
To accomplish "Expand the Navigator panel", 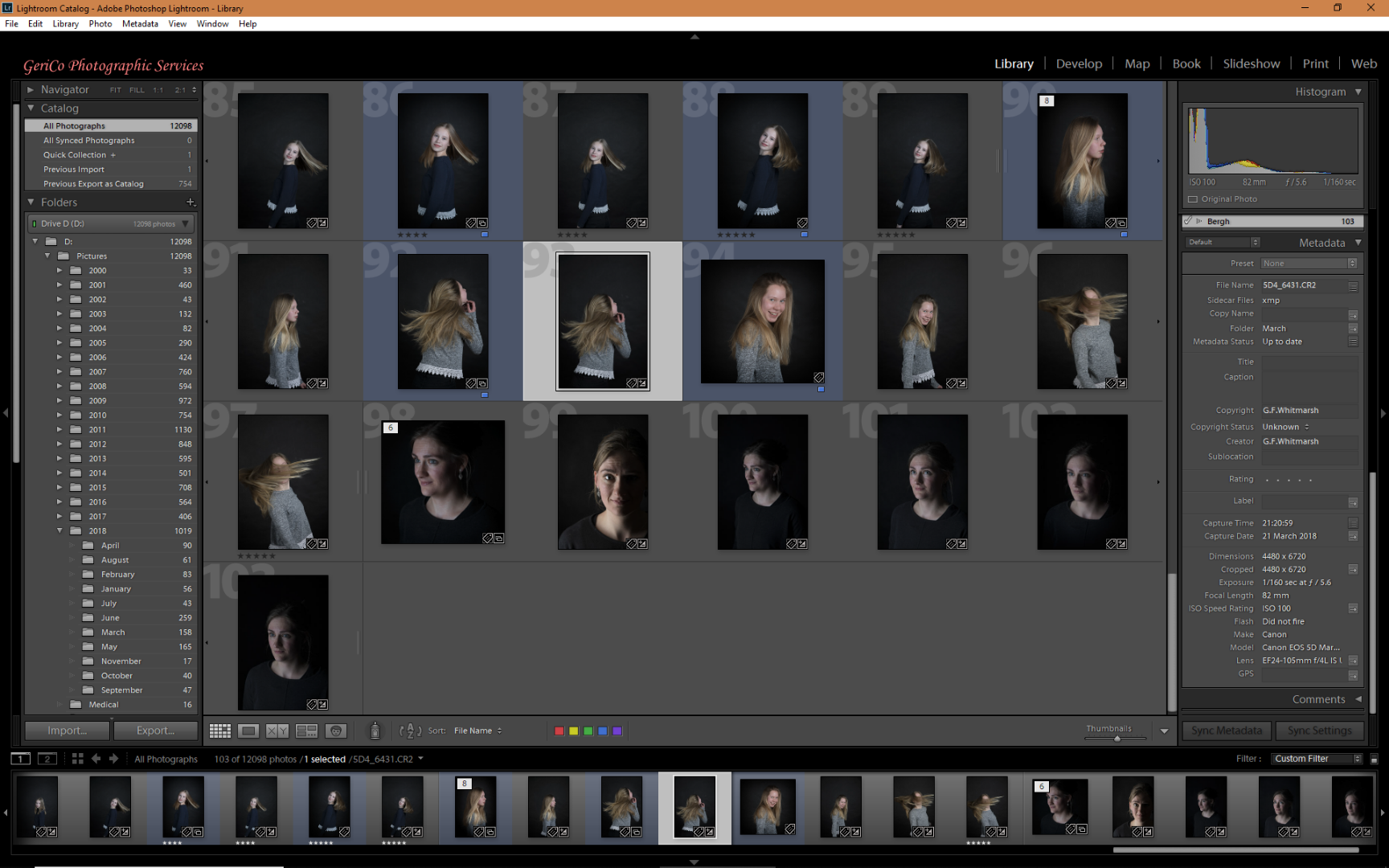I will click(31, 90).
